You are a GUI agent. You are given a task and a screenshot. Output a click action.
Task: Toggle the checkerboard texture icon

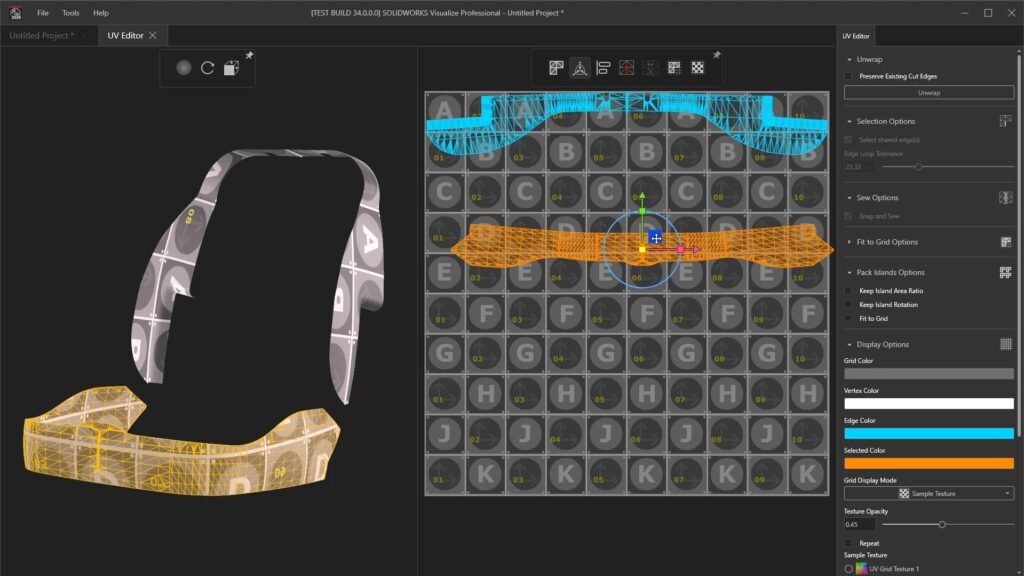coord(697,68)
